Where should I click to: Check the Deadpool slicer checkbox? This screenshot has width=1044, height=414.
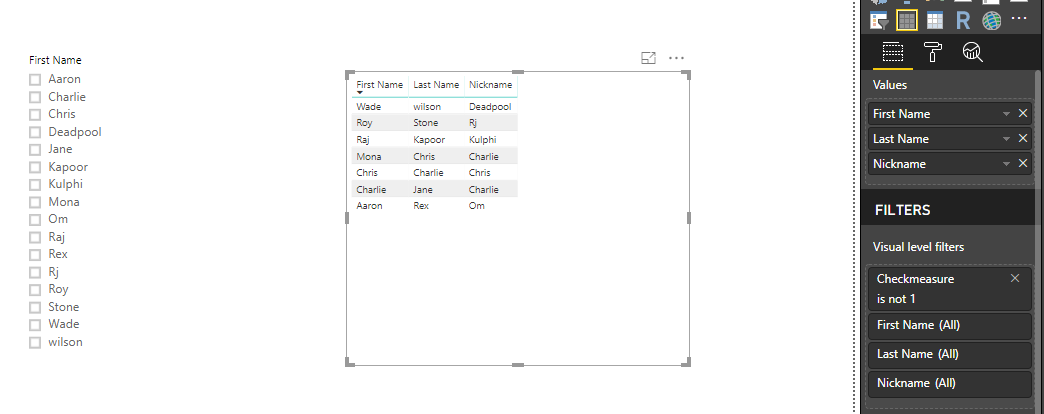point(35,132)
